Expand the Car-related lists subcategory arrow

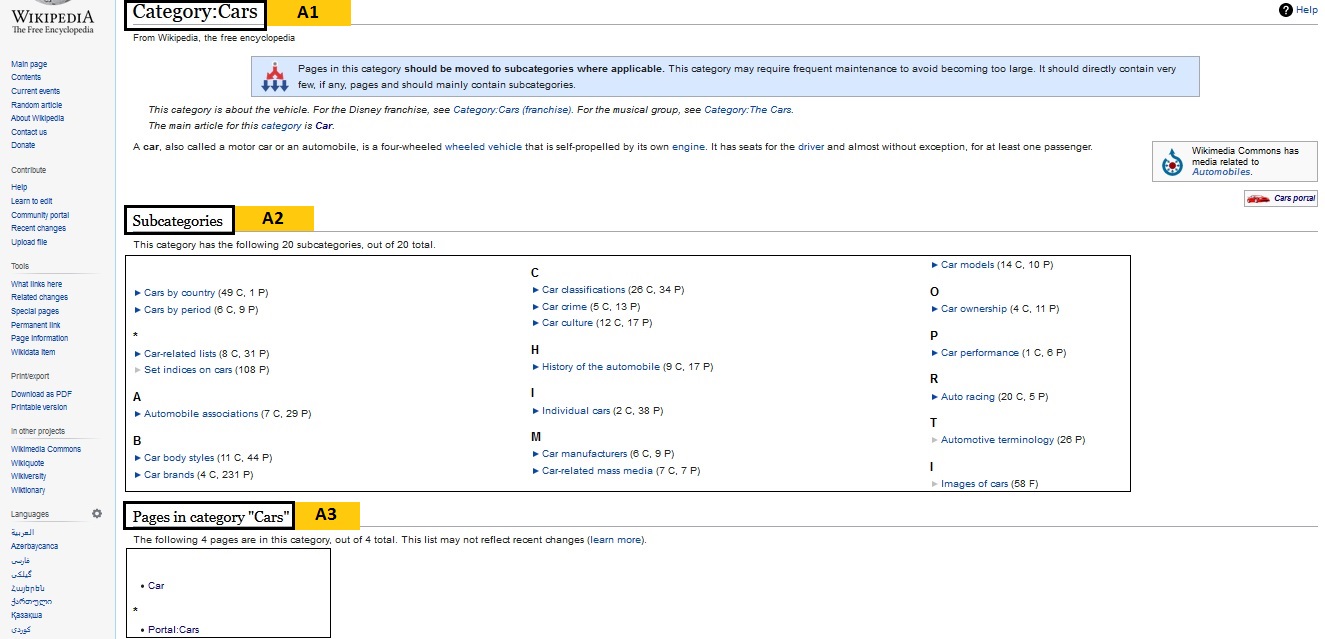[137, 354]
